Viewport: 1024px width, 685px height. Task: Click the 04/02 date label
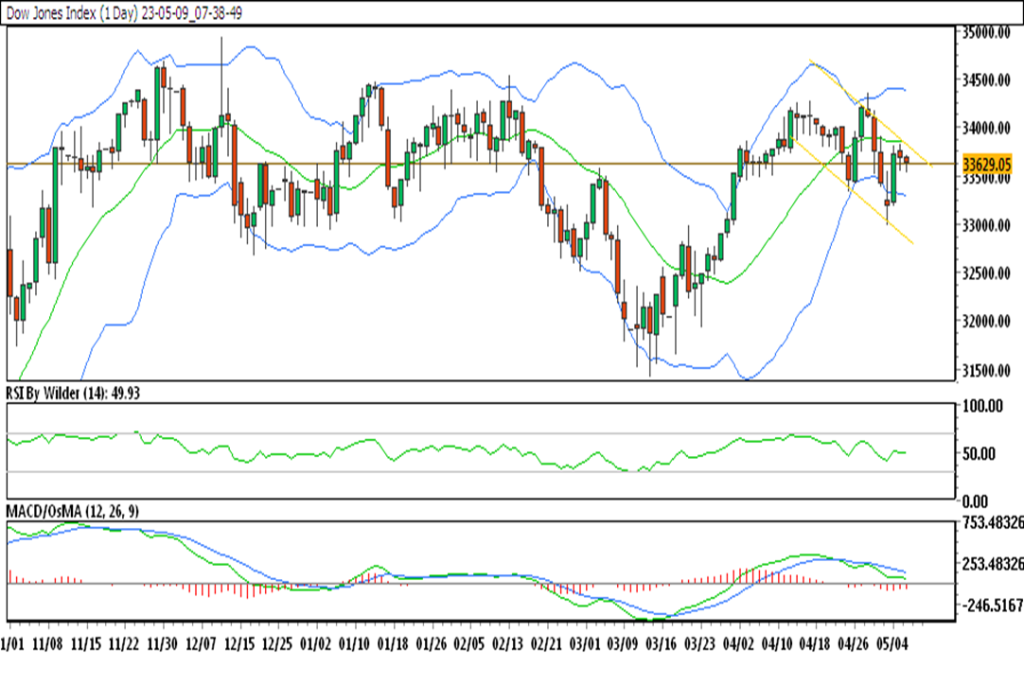click(x=738, y=645)
